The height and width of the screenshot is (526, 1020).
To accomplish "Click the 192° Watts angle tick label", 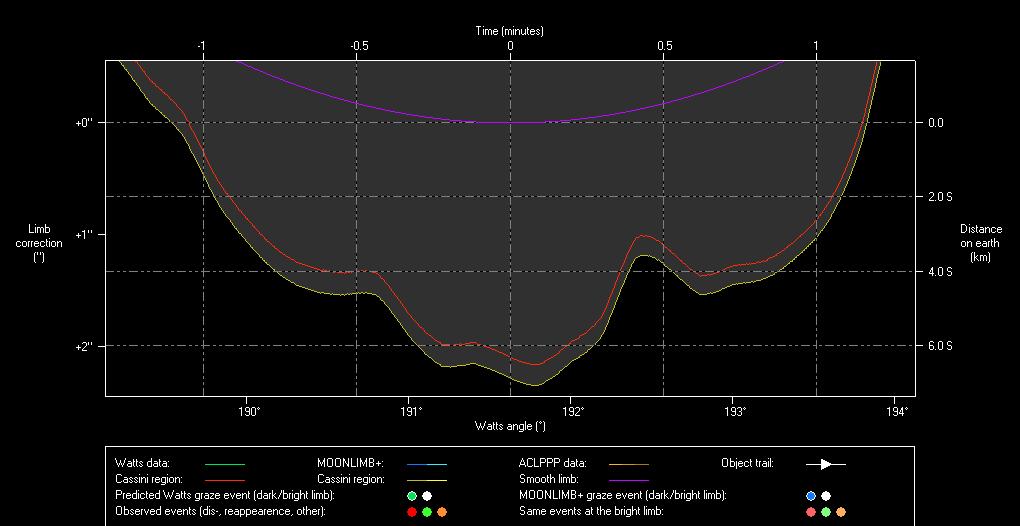I will pos(572,411).
